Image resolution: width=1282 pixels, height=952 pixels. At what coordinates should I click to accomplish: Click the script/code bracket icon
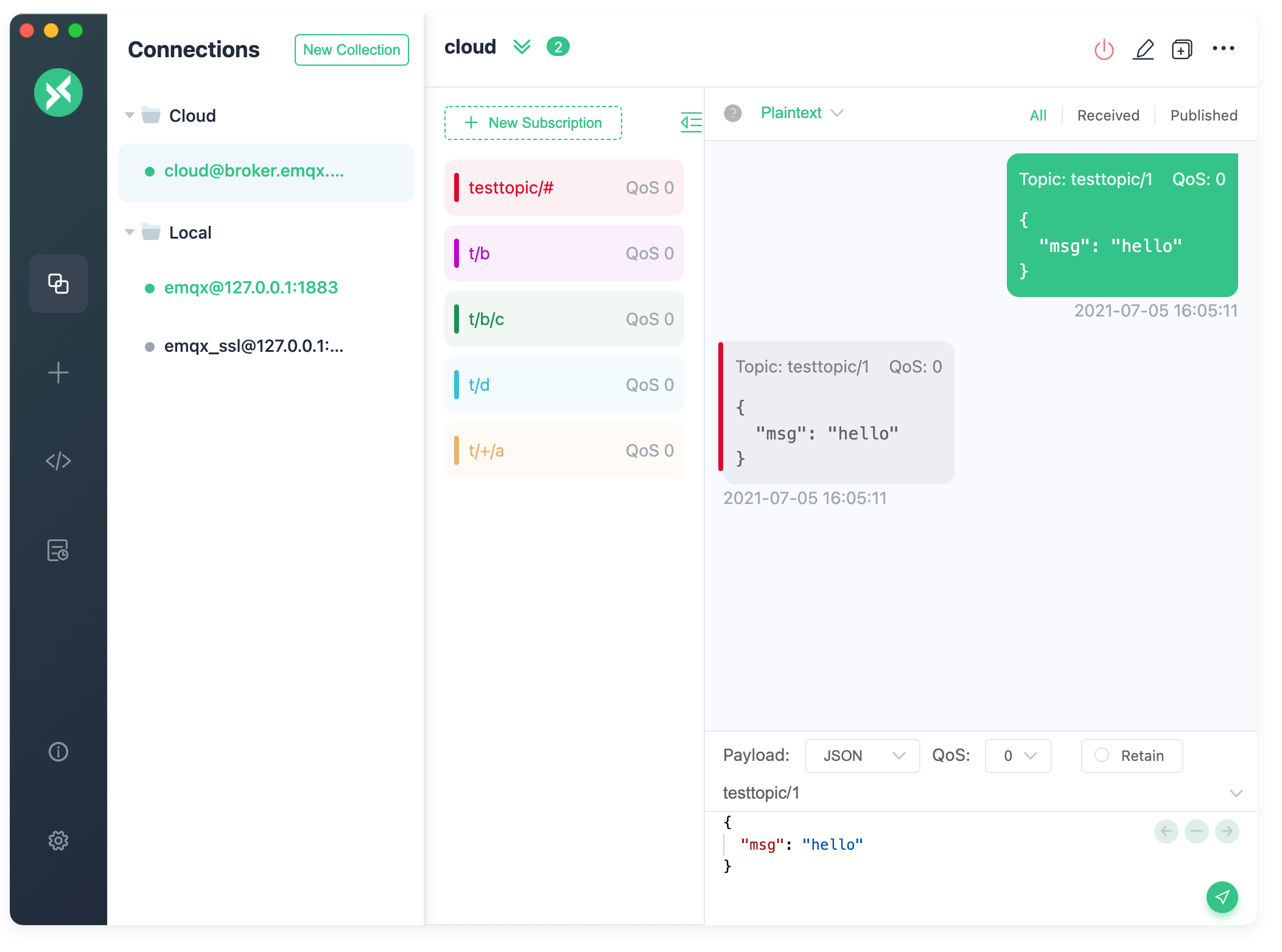click(x=57, y=460)
